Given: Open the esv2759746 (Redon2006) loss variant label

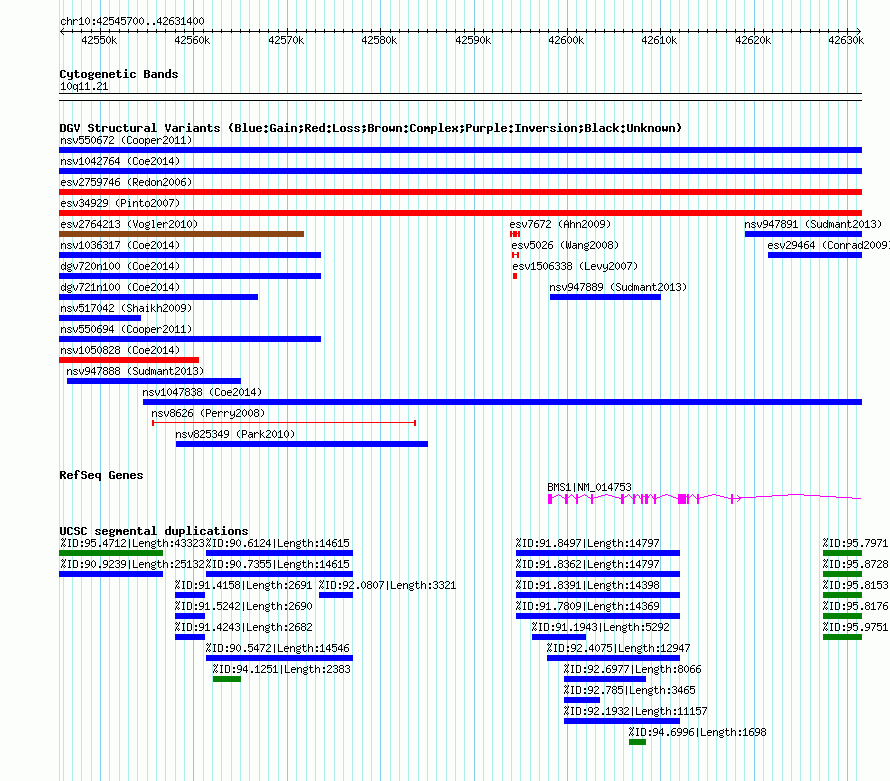Looking at the screenshot, I should click(x=126, y=182).
